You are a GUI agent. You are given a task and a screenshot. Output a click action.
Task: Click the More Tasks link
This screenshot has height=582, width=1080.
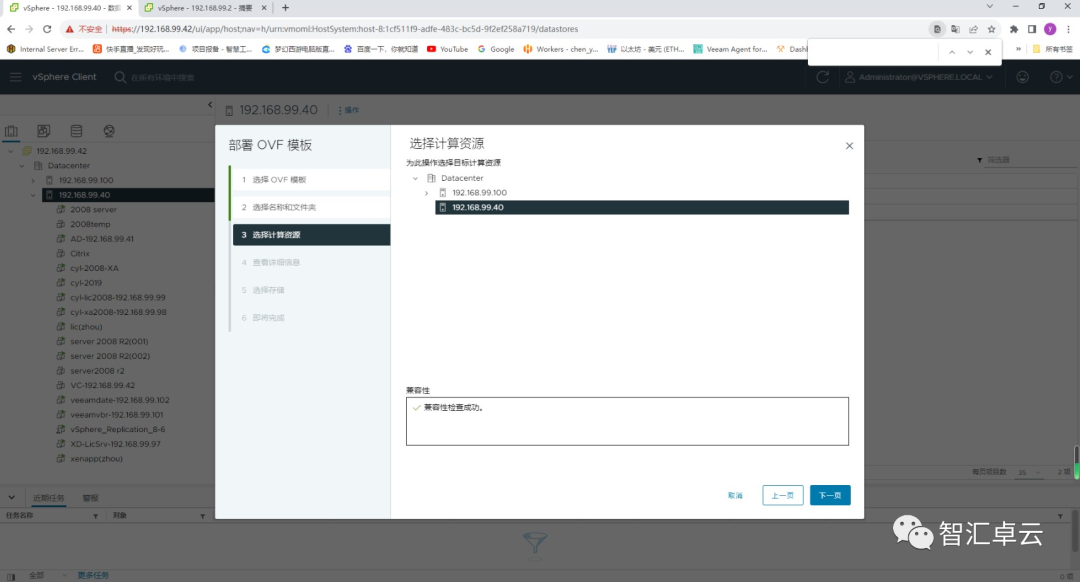coord(93,576)
